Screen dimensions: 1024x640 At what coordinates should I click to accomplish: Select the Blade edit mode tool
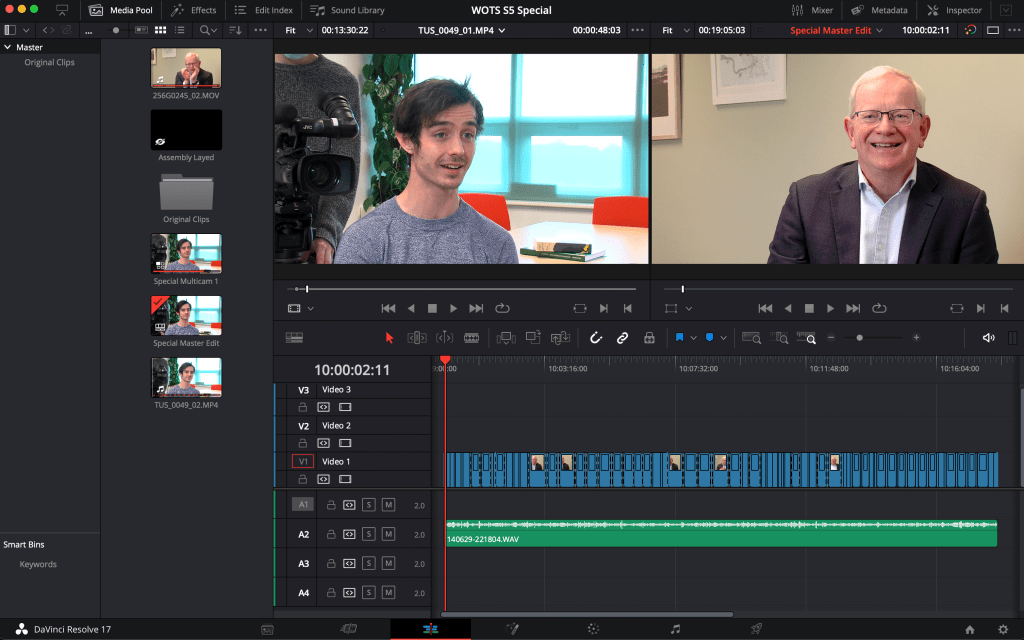coord(471,338)
